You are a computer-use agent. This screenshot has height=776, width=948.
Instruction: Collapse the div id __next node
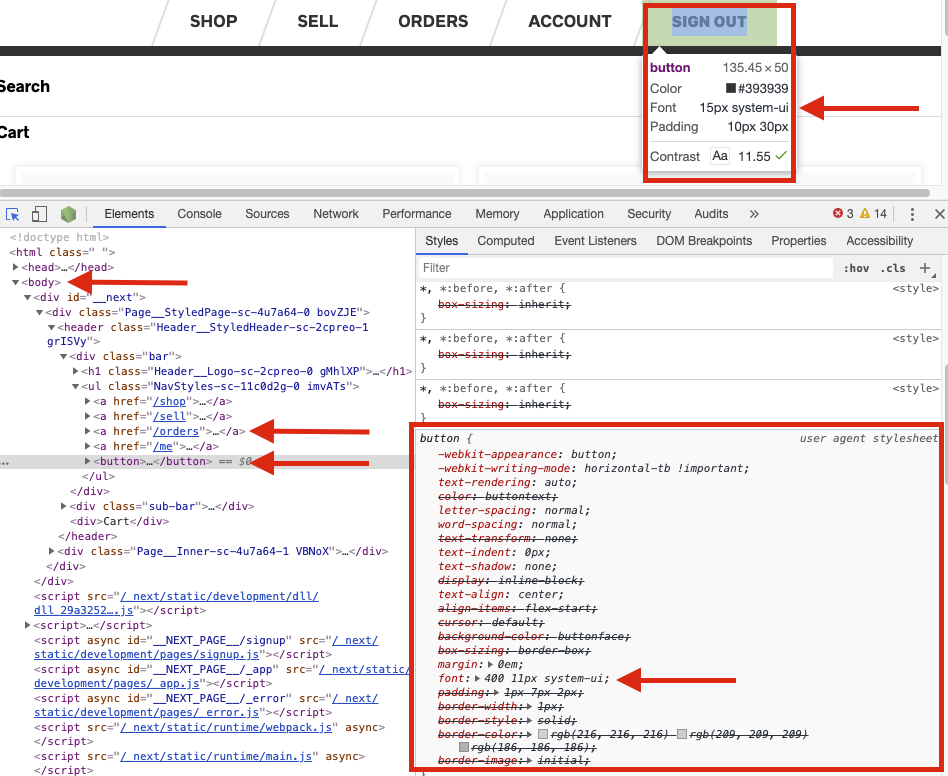(x=27, y=297)
